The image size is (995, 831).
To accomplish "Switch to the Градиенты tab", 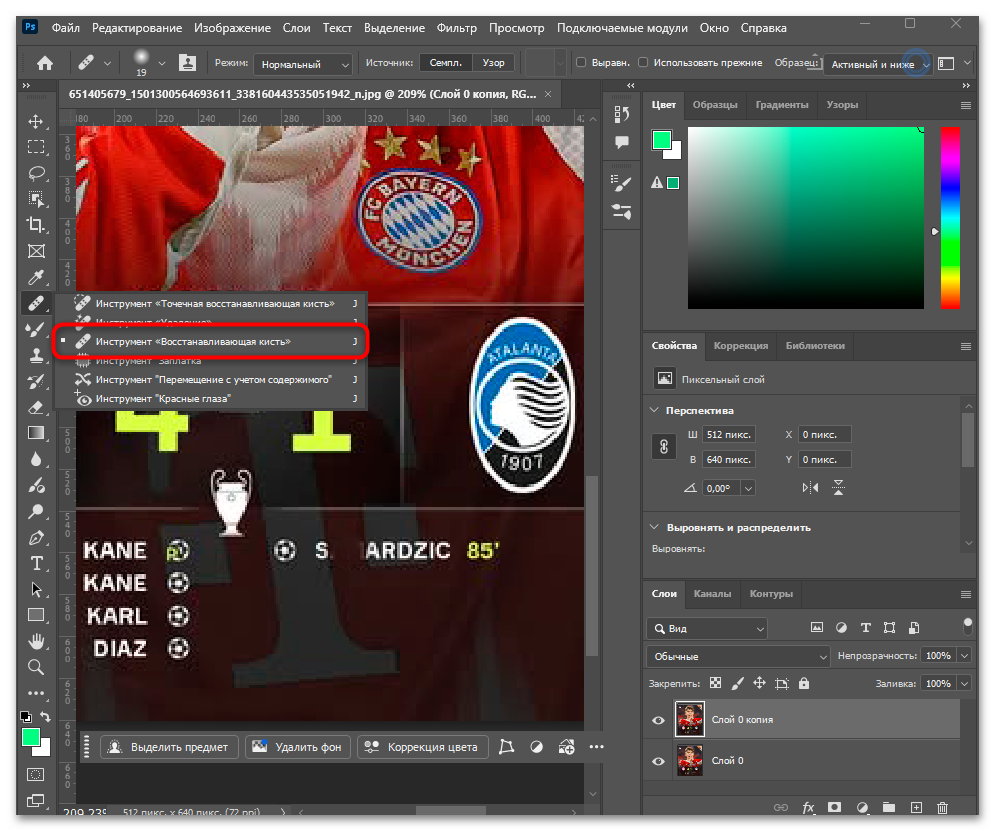I will (782, 105).
